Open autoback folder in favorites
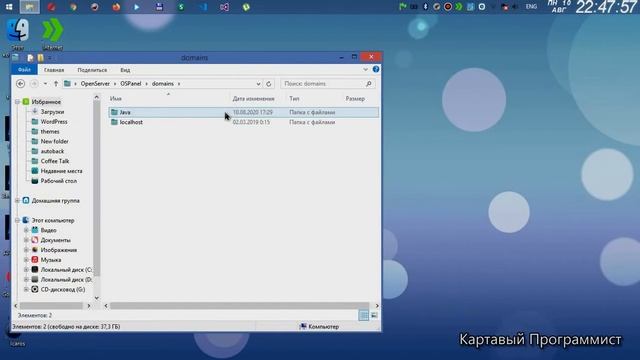The height and width of the screenshot is (360, 640). pyautogui.click(x=52, y=151)
